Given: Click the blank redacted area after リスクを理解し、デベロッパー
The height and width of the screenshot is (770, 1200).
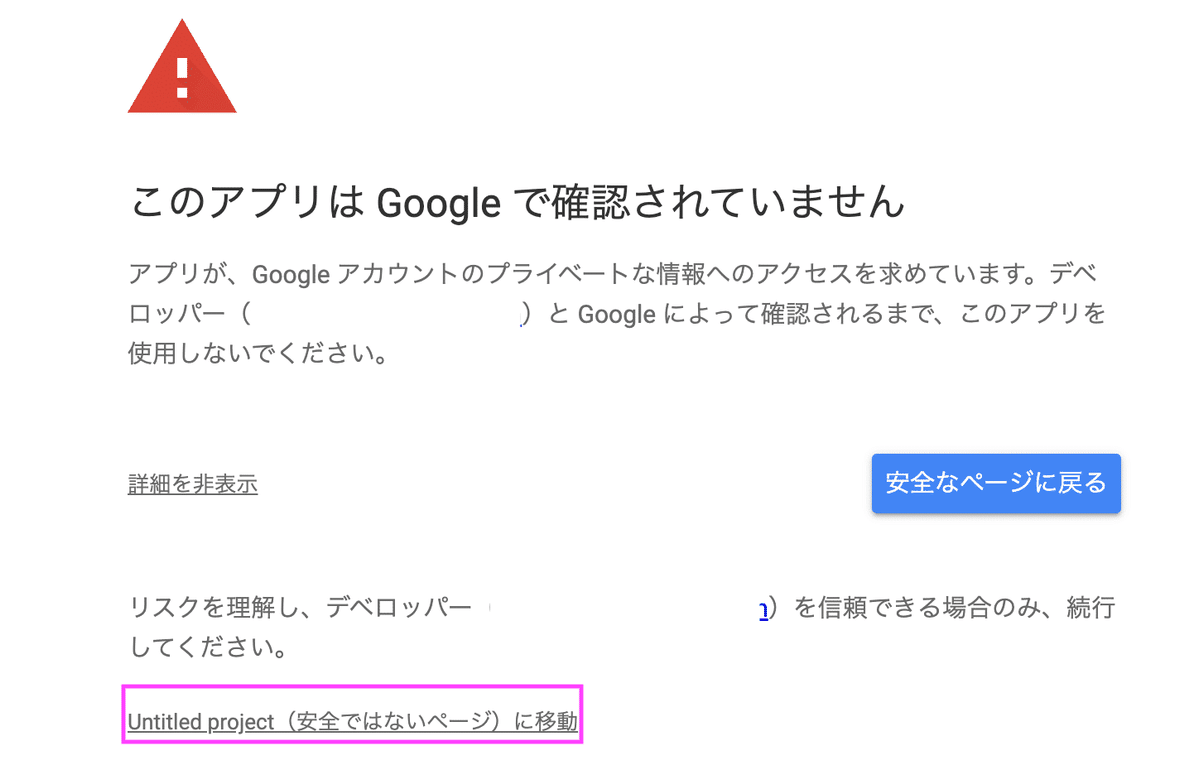Looking at the screenshot, I should (x=620, y=608).
